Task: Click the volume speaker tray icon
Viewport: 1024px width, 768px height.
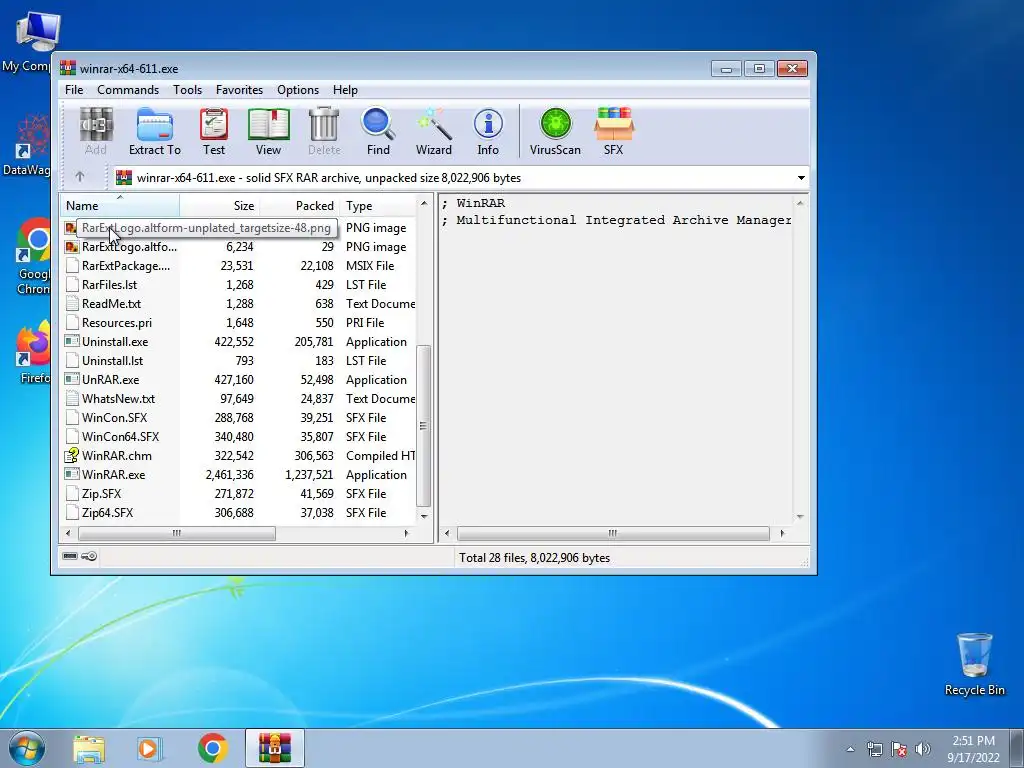Action: [x=923, y=749]
